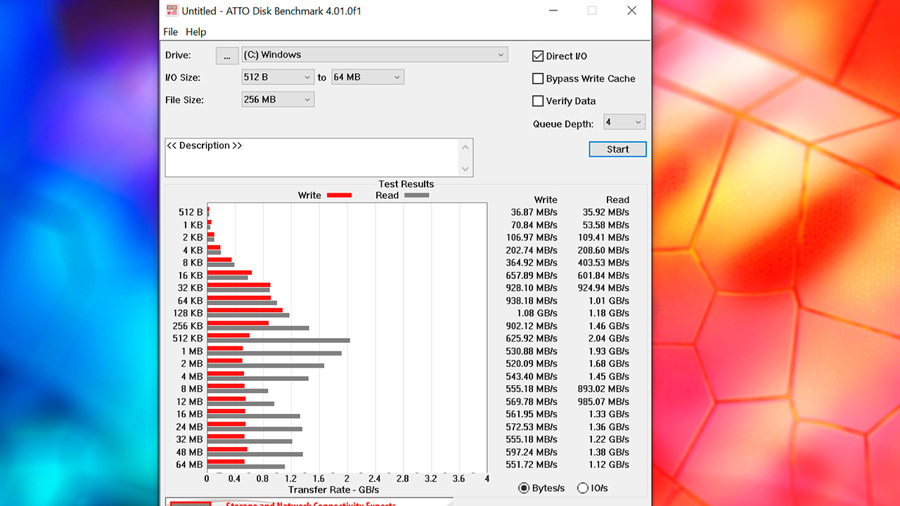This screenshot has width=900, height=506.
Task: Open the maximum I/O Size dropdown 64 MB
Action: click(x=367, y=77)
